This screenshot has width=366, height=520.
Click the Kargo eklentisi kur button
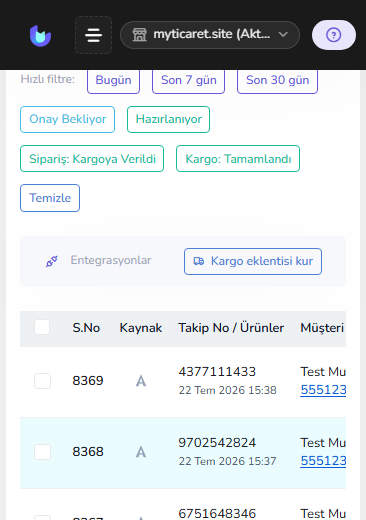(x=253, y=261)
